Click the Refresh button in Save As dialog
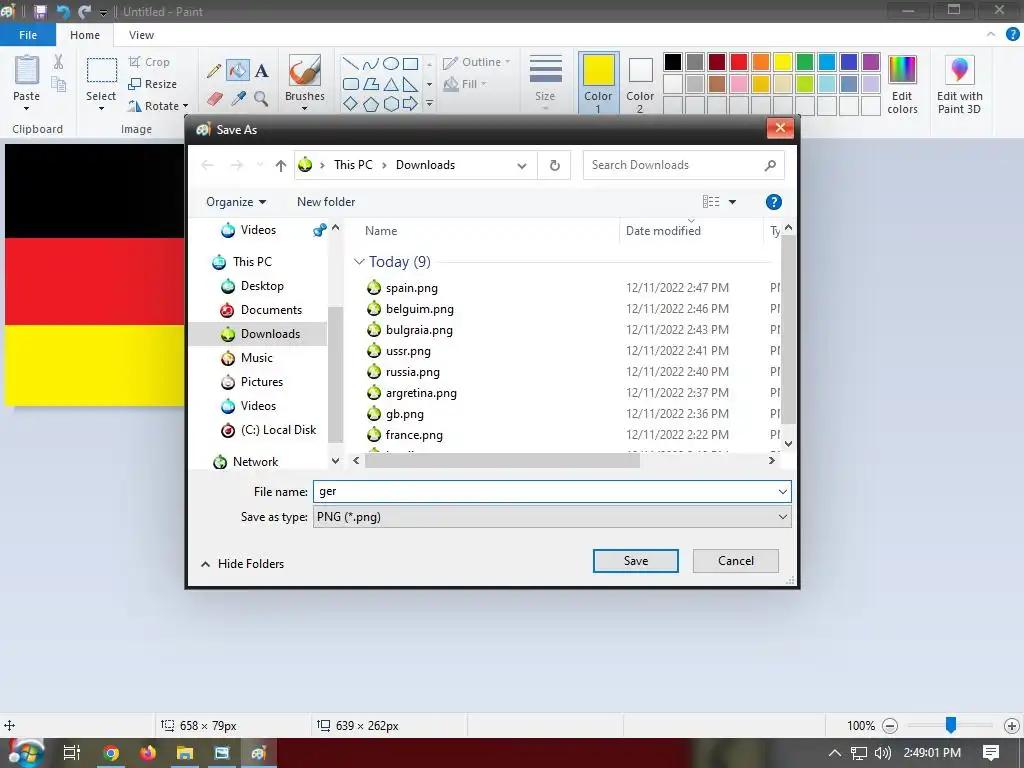The height and width of the screenshot is (768, 1024). tap(554, 165)
